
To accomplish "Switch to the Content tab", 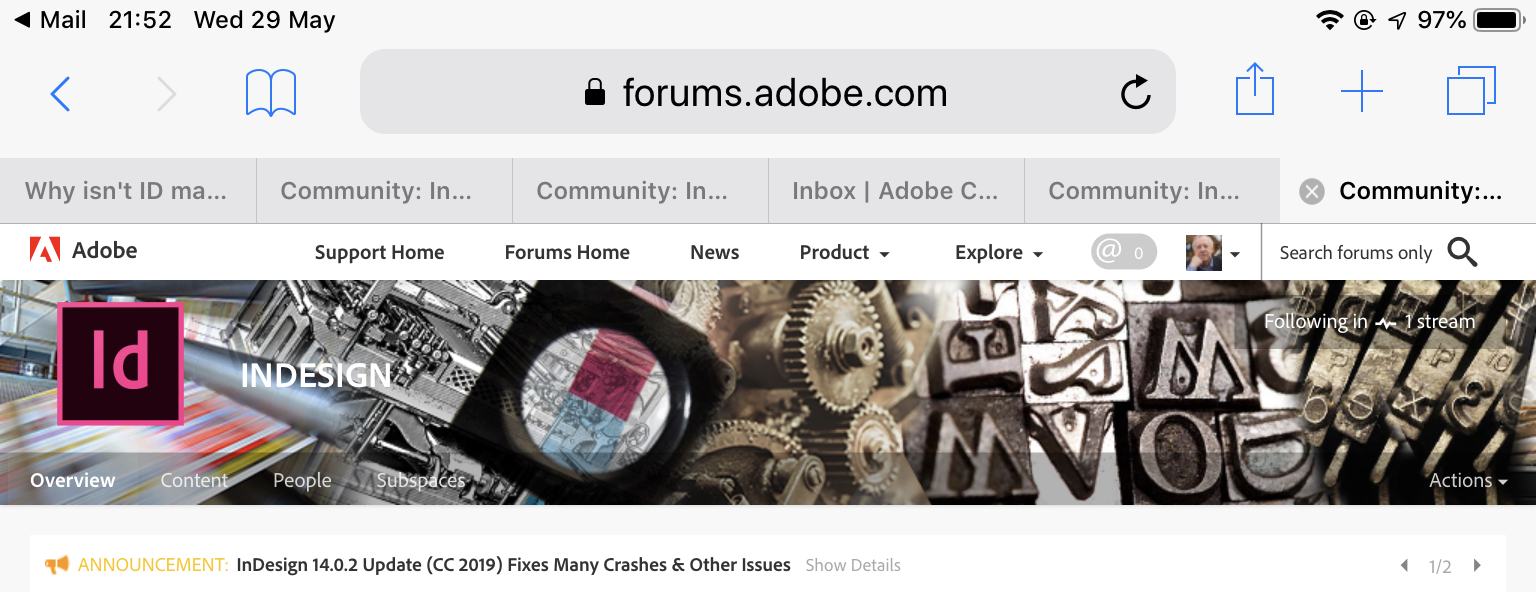I will [x=194, y=481].
